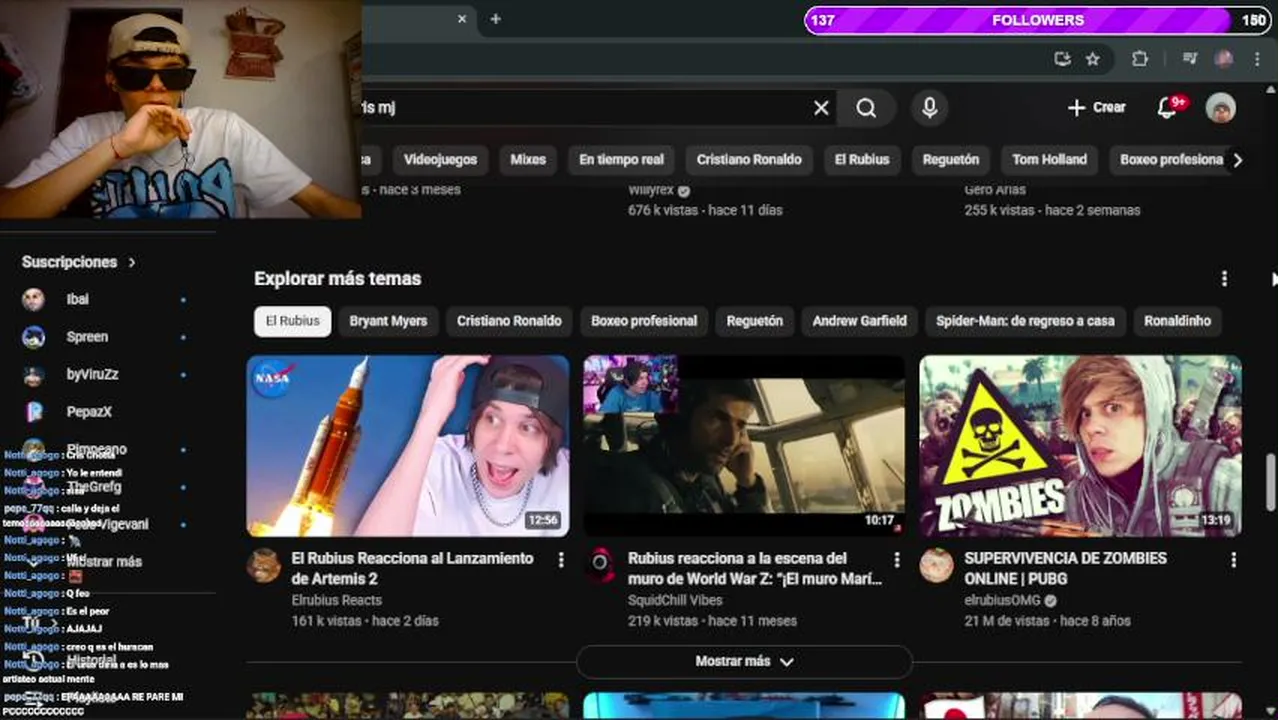Open SUPERVIVENCIA DE ZOMBIES ONLINE title

[x=1065, y=568]
